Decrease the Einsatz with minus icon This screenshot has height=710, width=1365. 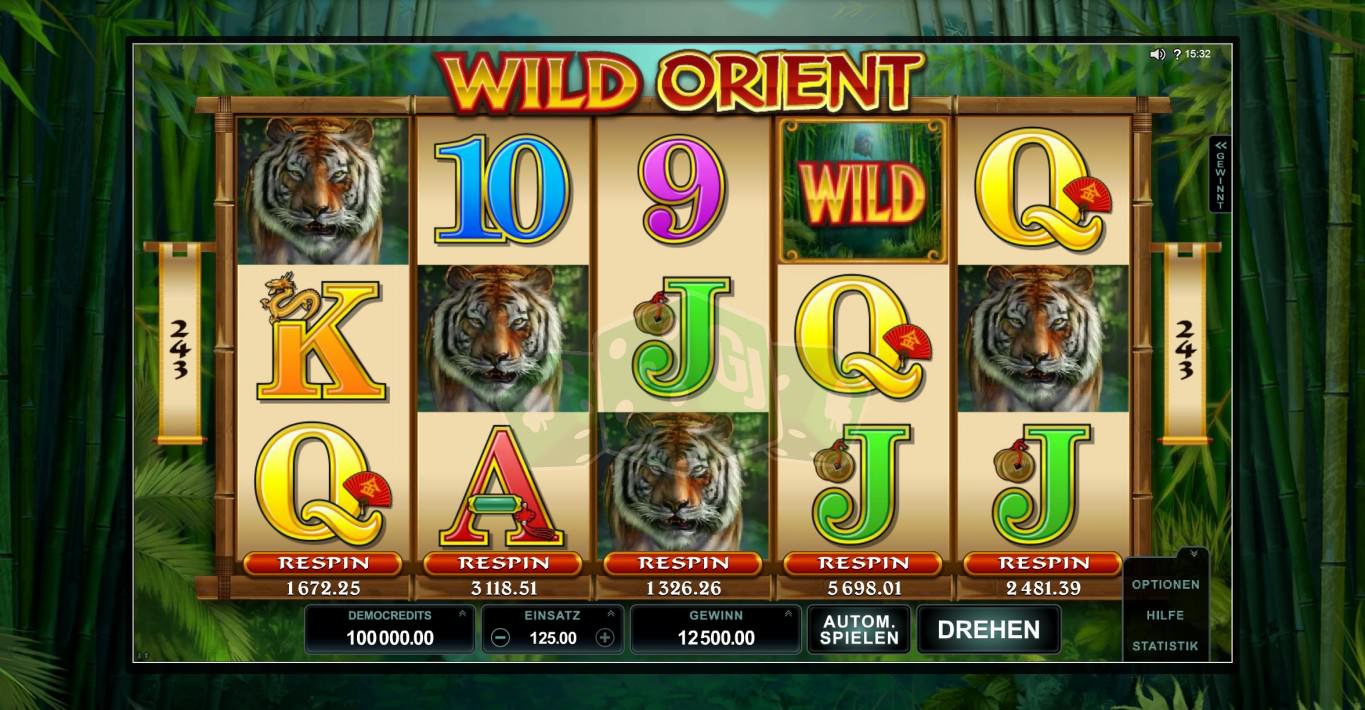501,638
